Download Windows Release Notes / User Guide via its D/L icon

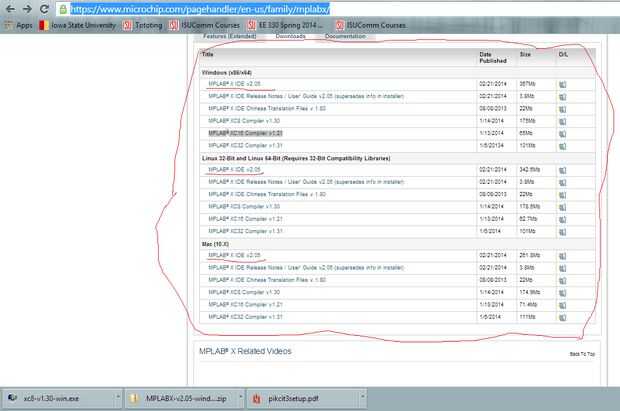pos(562,97)
